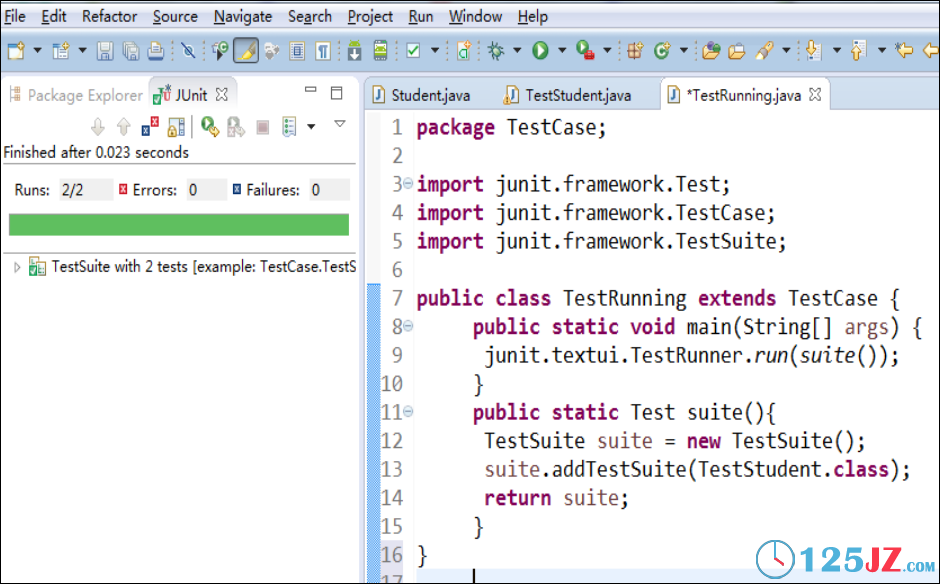The width and height of the screenshot is (940, 584).
Task: Click the Debug bug icon
Action: click(496, 50)
